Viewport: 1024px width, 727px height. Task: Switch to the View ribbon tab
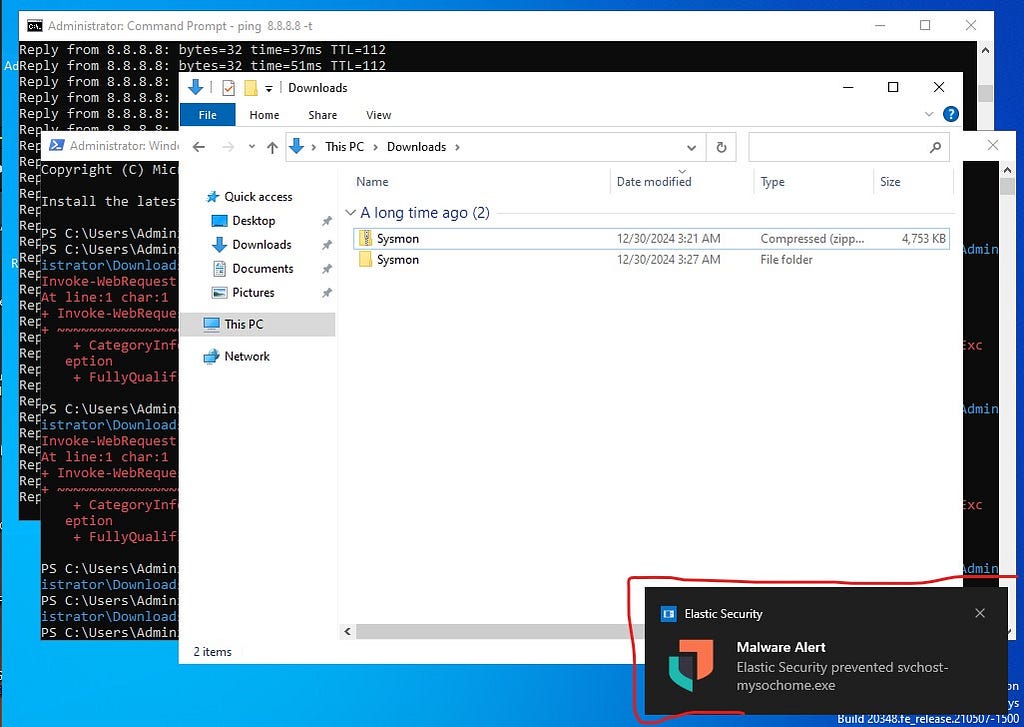(378, 115)
